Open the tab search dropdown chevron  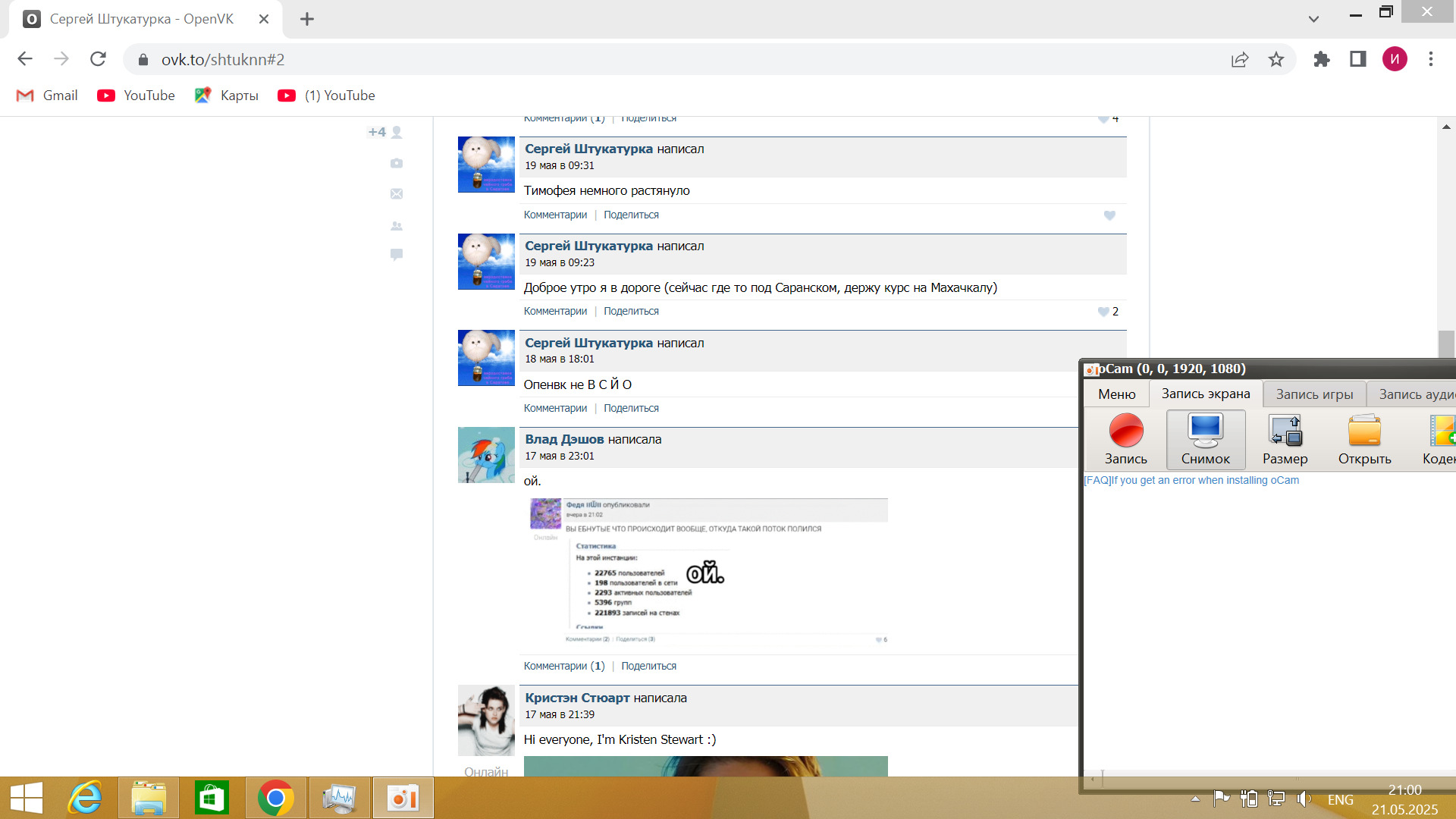(1313, 19)
